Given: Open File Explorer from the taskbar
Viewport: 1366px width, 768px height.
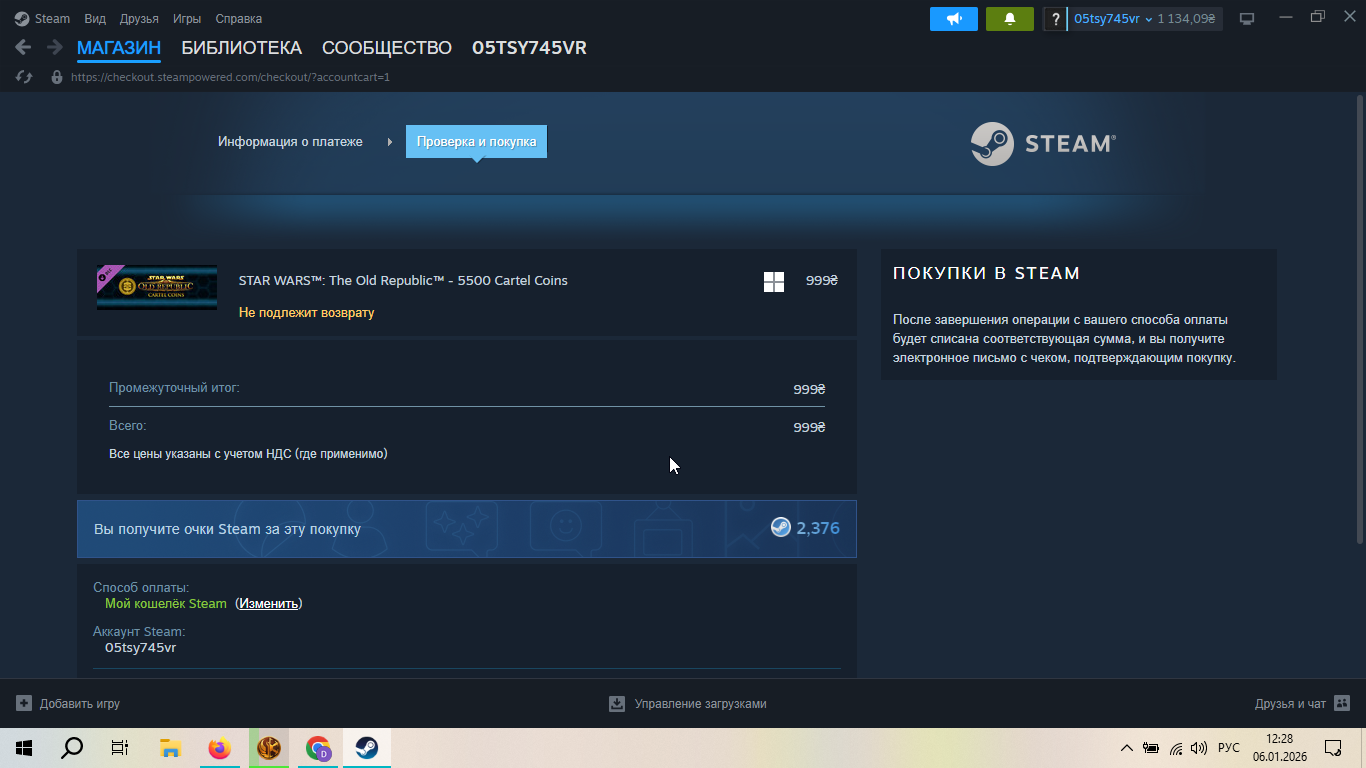Looking at the screenshot, I should click(x=170, y=748).
